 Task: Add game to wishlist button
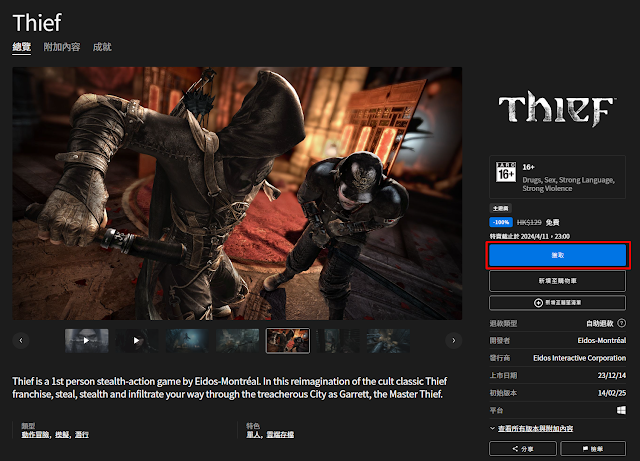pos(558,303)
